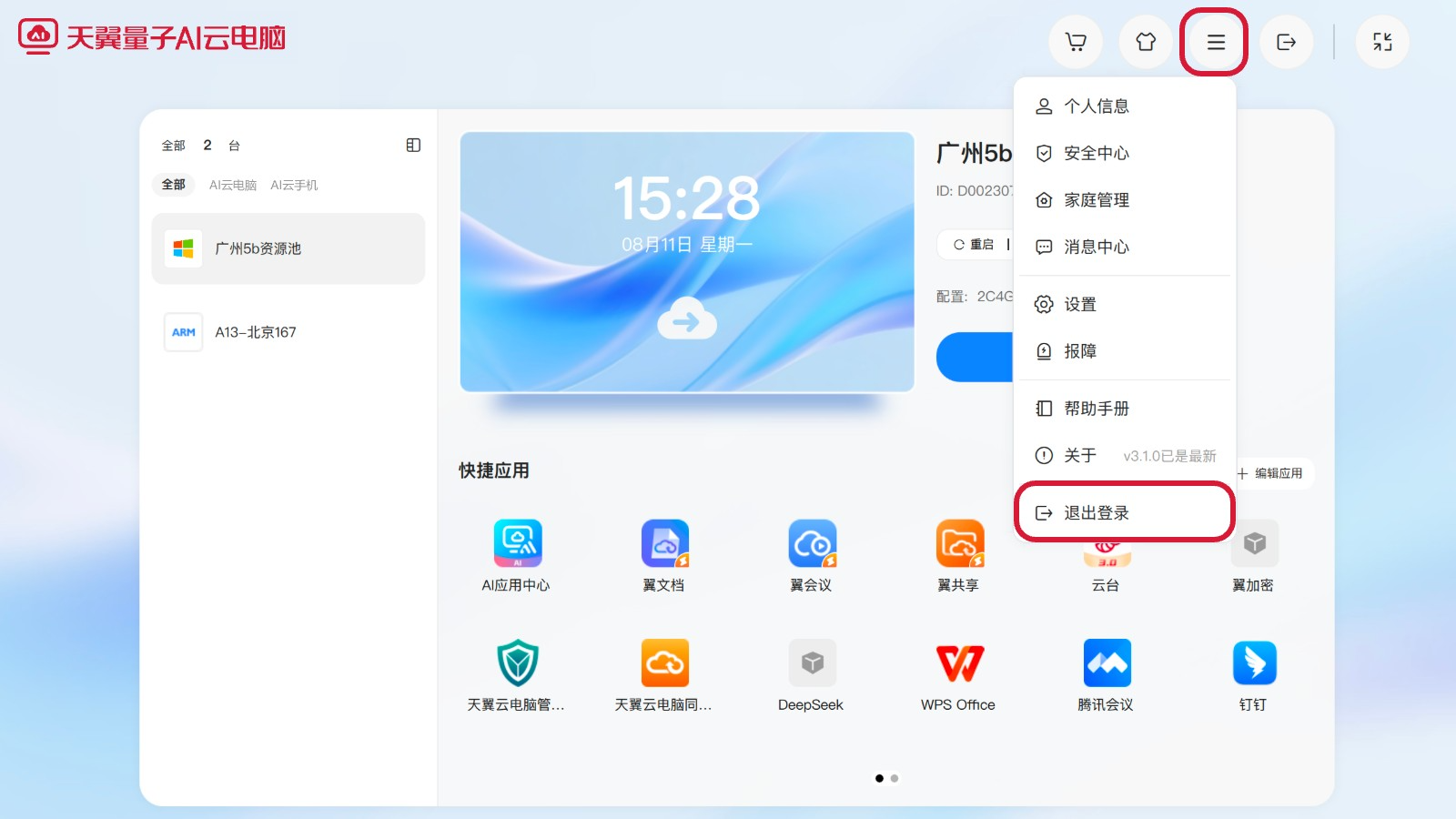Click the 天翼量子AI云电脑 logo
The height and width of the screenshot is (819, 1456).
coord(152,37)
